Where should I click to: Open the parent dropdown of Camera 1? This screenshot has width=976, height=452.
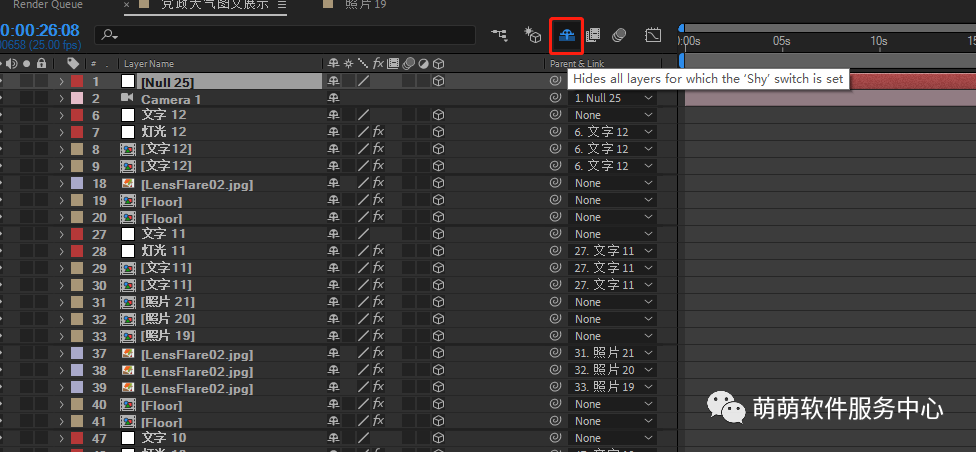point(613,98)
